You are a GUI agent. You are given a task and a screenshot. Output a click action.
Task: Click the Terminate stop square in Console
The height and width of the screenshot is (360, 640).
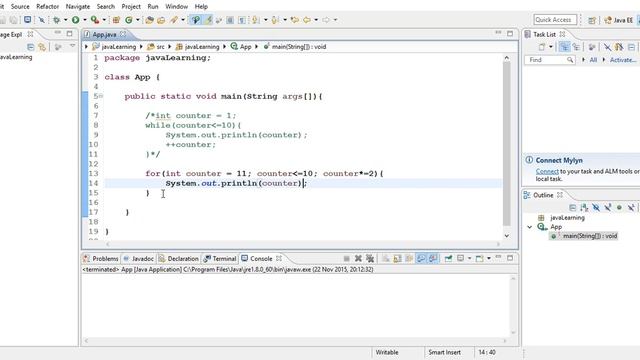click(347, 258)
